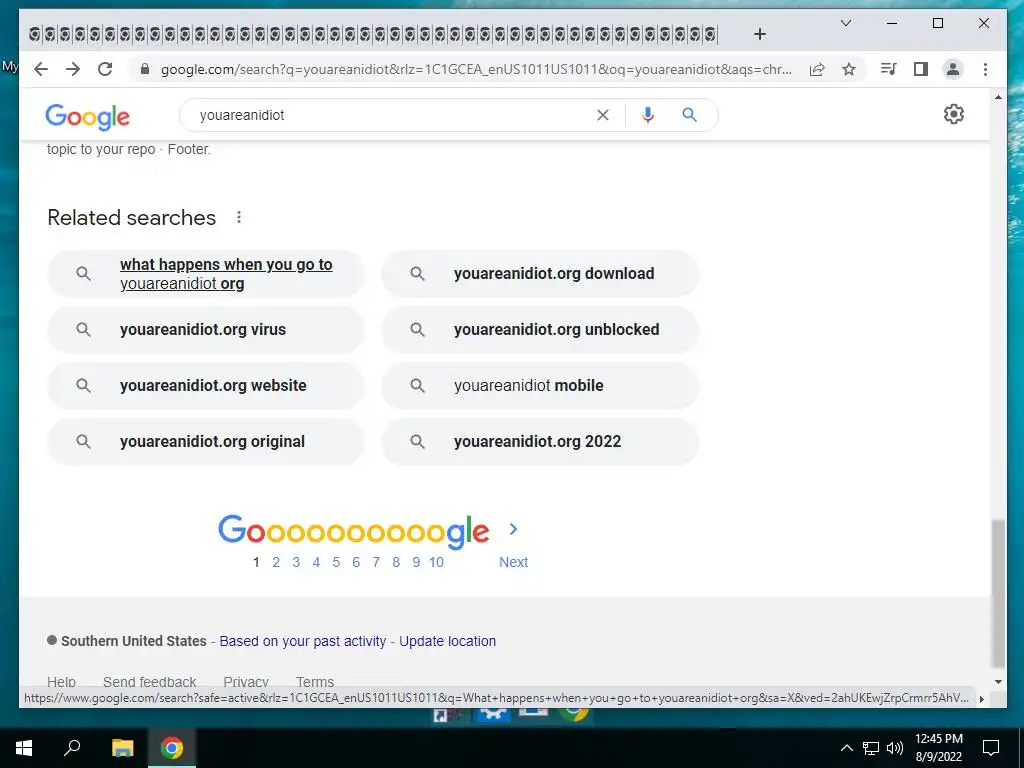
Task: Search 'youareanidiot.org virus' suggestion
Action: 206,330
